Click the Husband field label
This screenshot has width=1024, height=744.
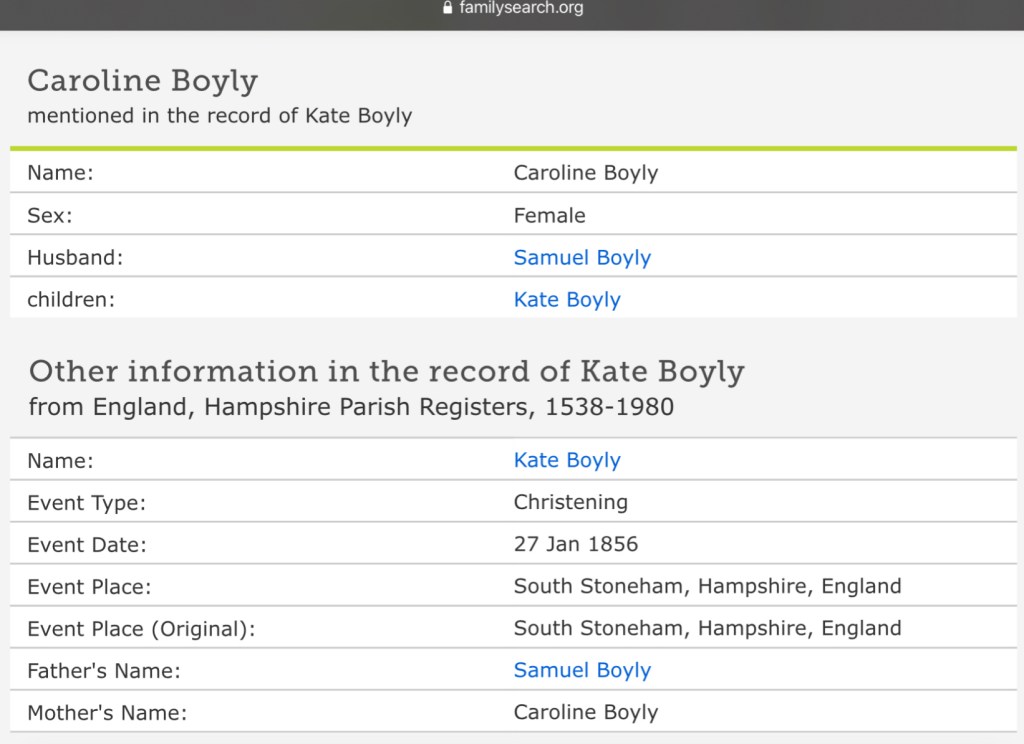tap(75, 257)
